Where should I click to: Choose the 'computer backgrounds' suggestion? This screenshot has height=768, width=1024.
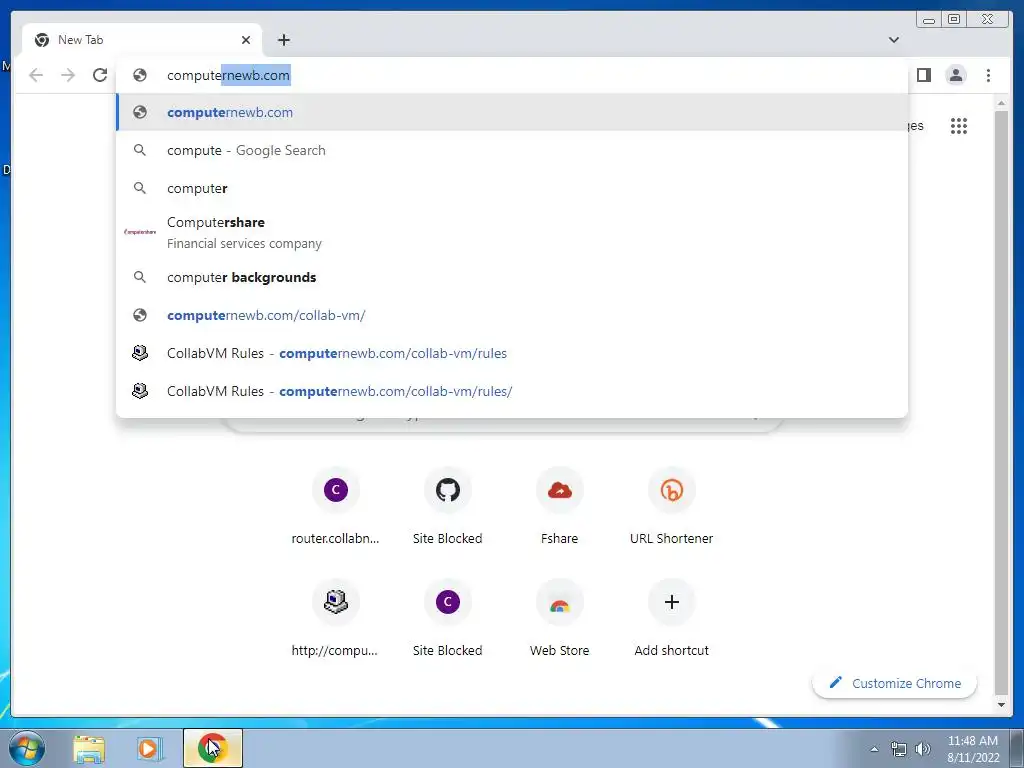(x=512, y=278)
